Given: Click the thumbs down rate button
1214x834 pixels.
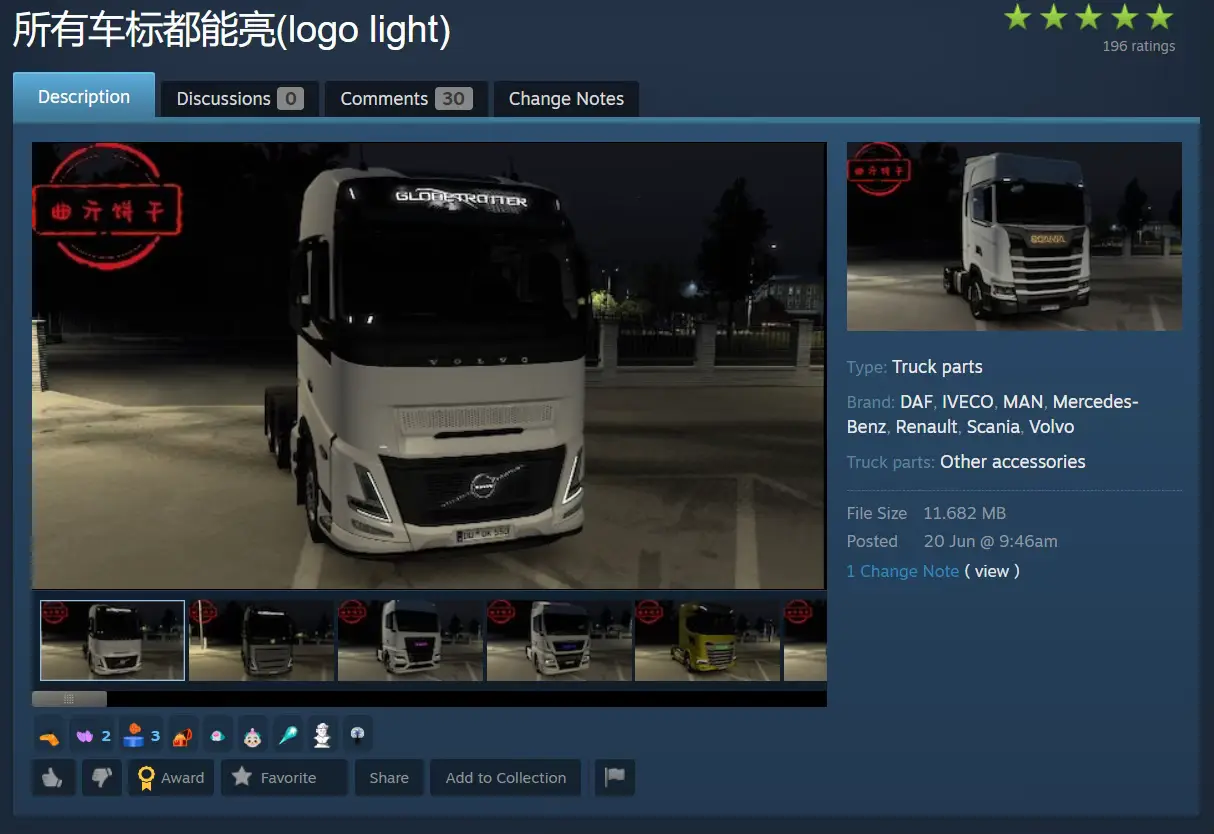Looking at the screenshot, I should [x=101, y=777].
